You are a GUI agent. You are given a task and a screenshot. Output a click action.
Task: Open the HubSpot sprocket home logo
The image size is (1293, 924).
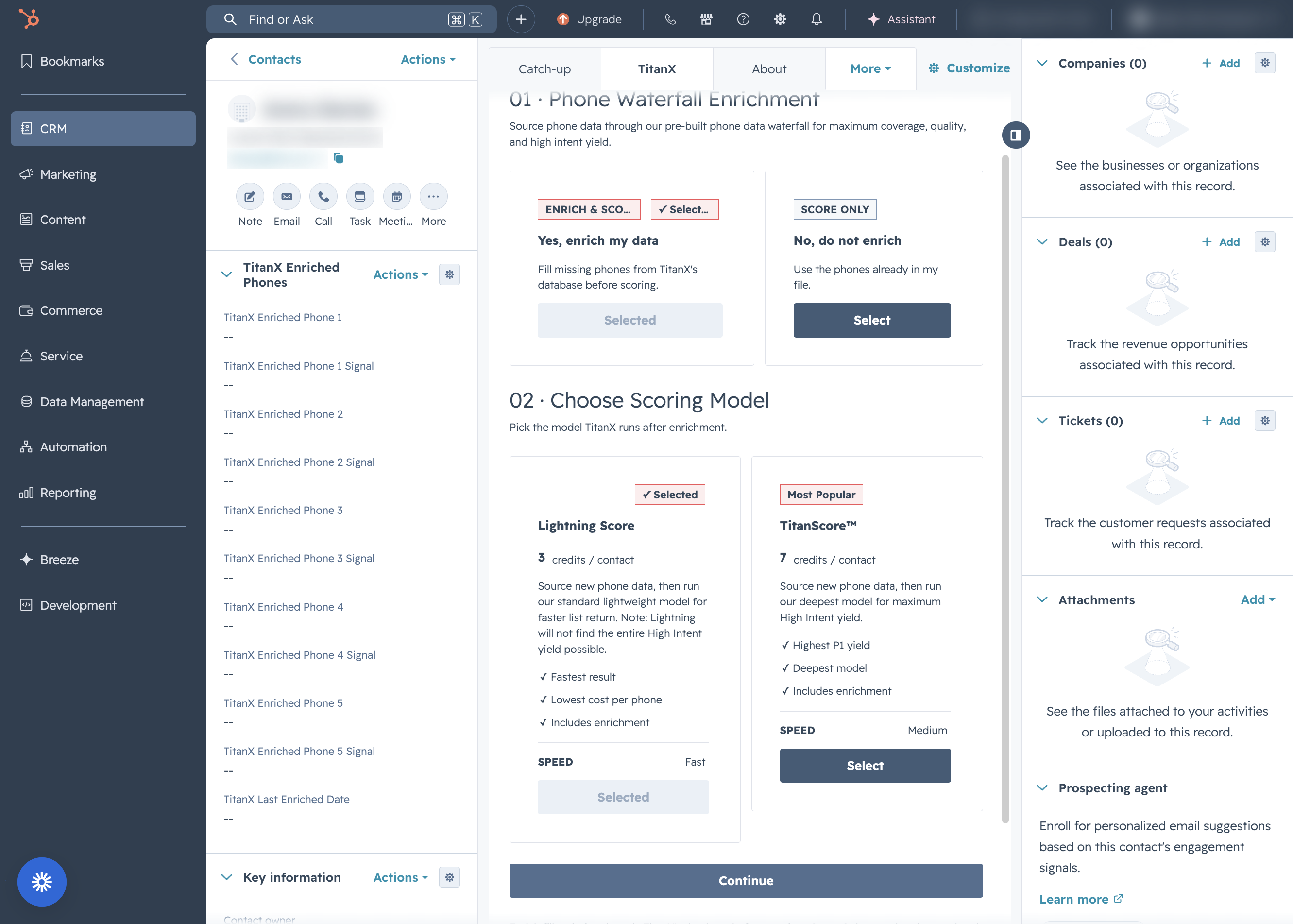click(29, 19)
